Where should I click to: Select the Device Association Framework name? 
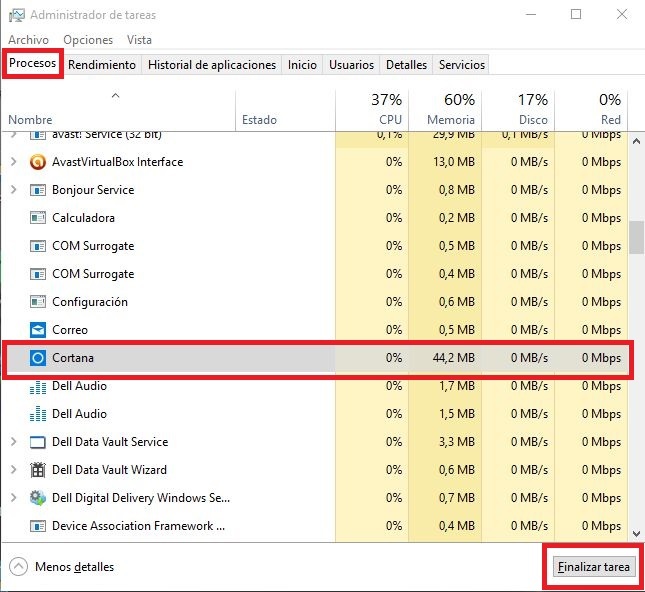[x=139, y=526]
